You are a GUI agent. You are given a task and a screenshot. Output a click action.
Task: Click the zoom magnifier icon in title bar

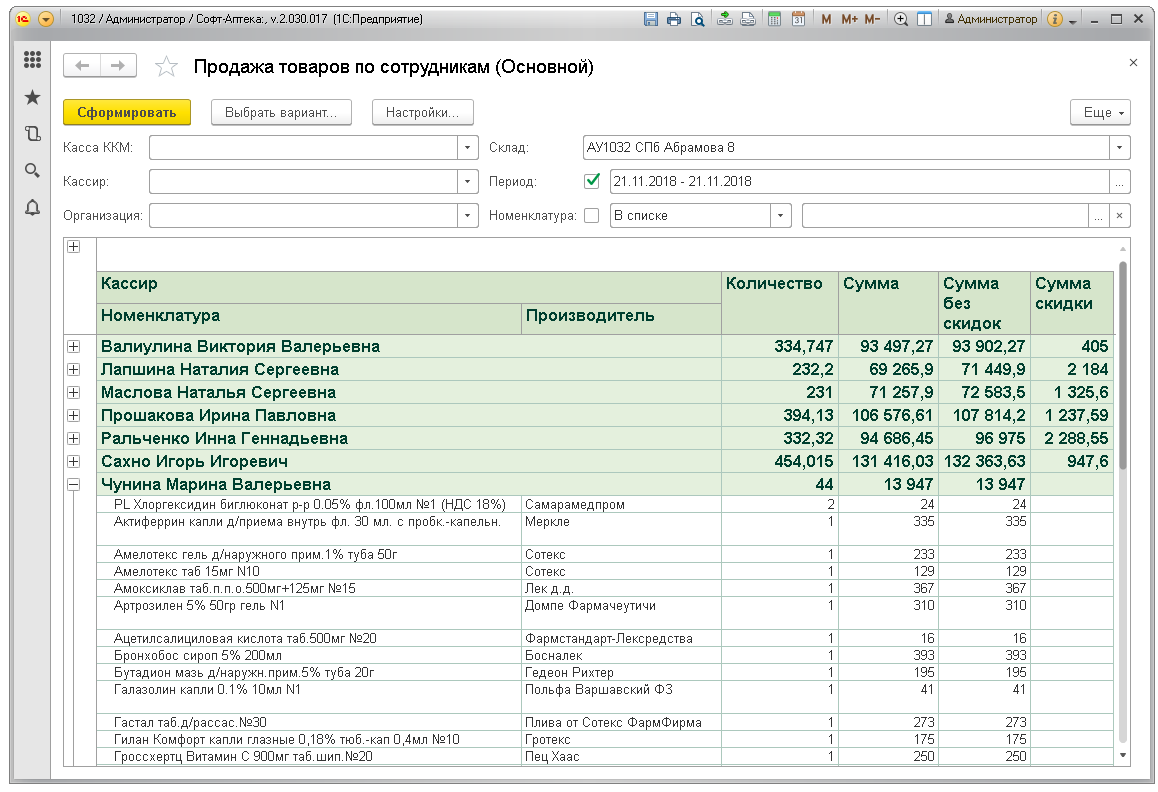(901, 19)
